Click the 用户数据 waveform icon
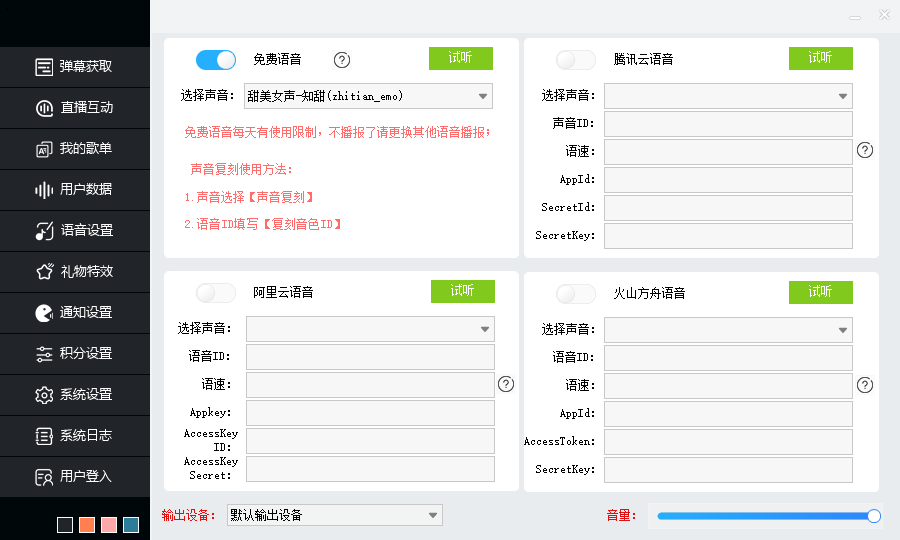This screenshot has width=900, height=540. coord(44,190)
